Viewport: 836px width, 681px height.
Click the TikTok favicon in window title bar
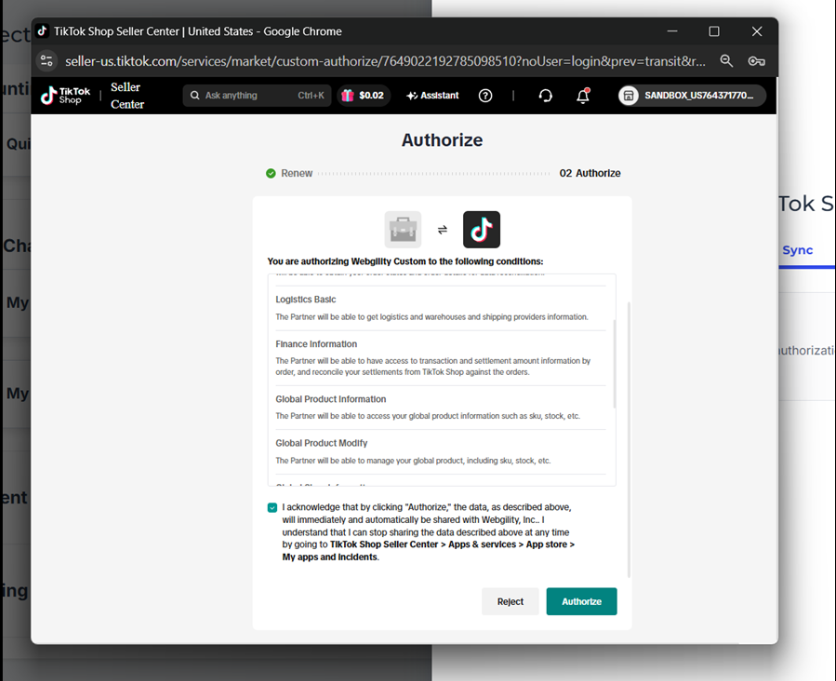42,31
